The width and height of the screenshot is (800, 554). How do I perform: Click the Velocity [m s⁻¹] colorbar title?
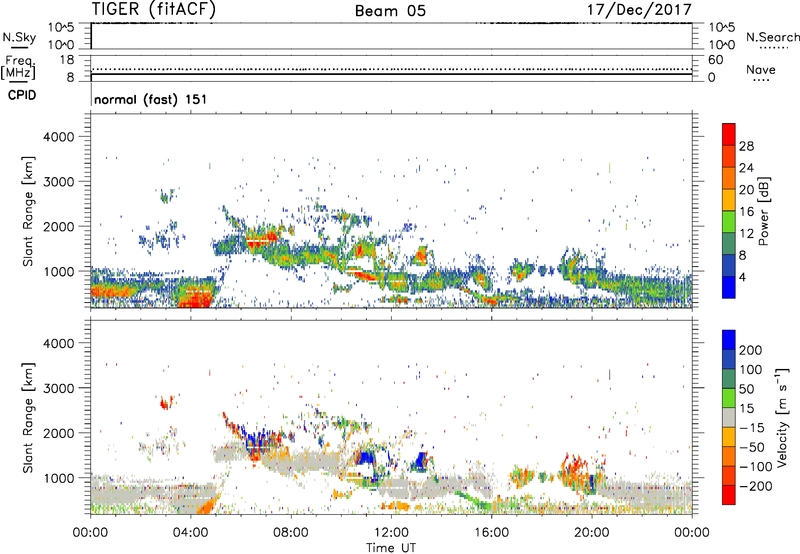(782, 417)
